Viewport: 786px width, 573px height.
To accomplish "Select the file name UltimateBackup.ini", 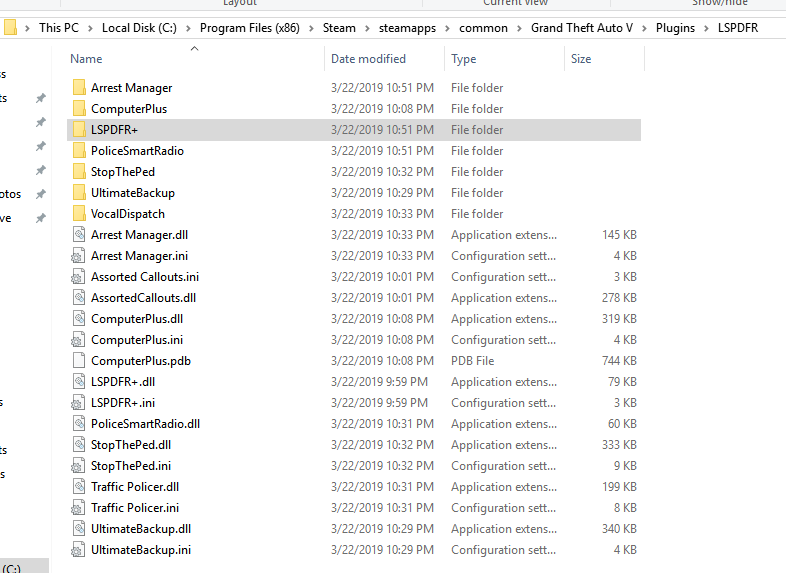I will point(141,550).
